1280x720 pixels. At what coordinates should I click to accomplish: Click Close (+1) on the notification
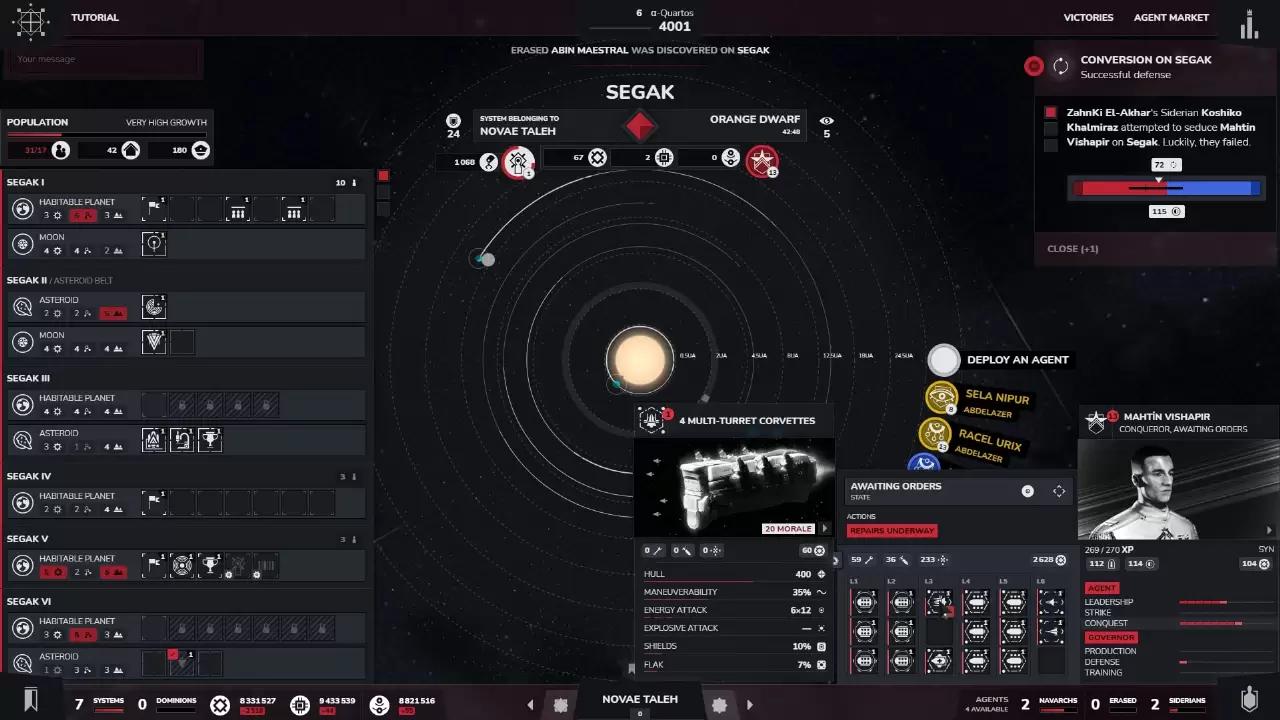pyautogui.click(x=1072, y=249)
